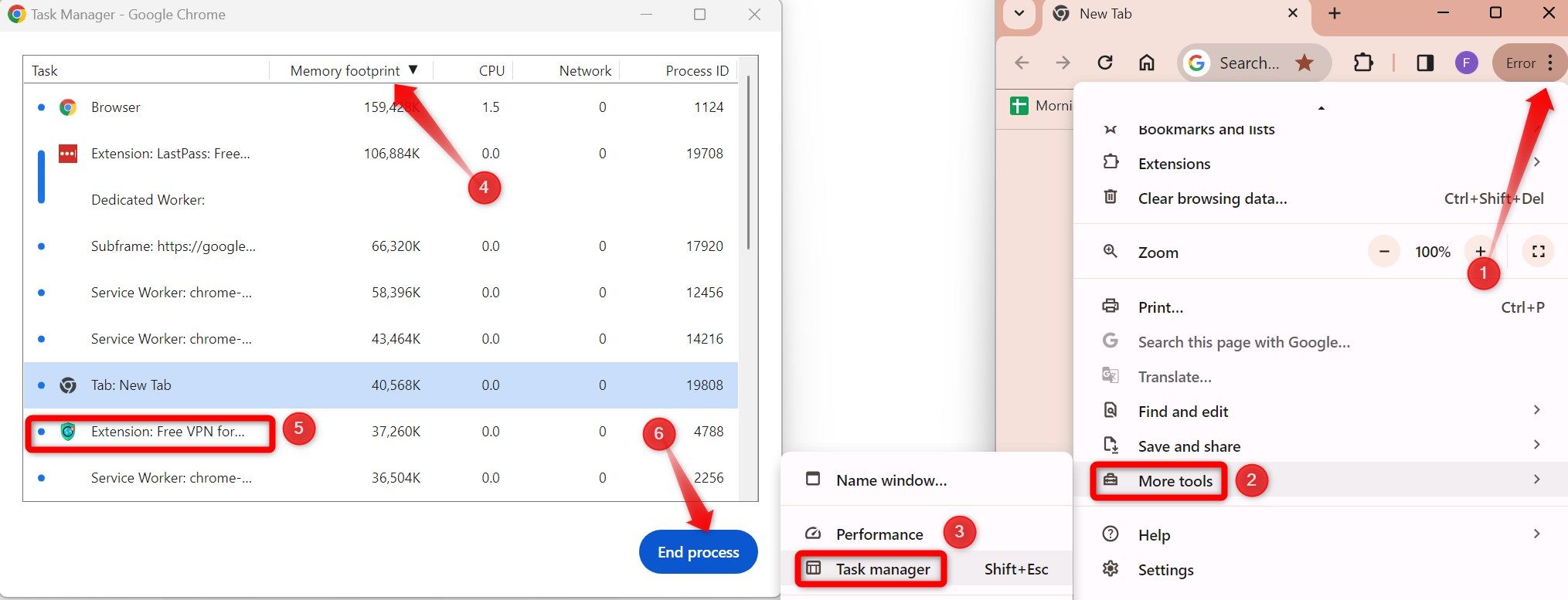Click the toolbox icon beside More tools
Viewport: 1568px width, 600px height.
tap(1111, 480)
